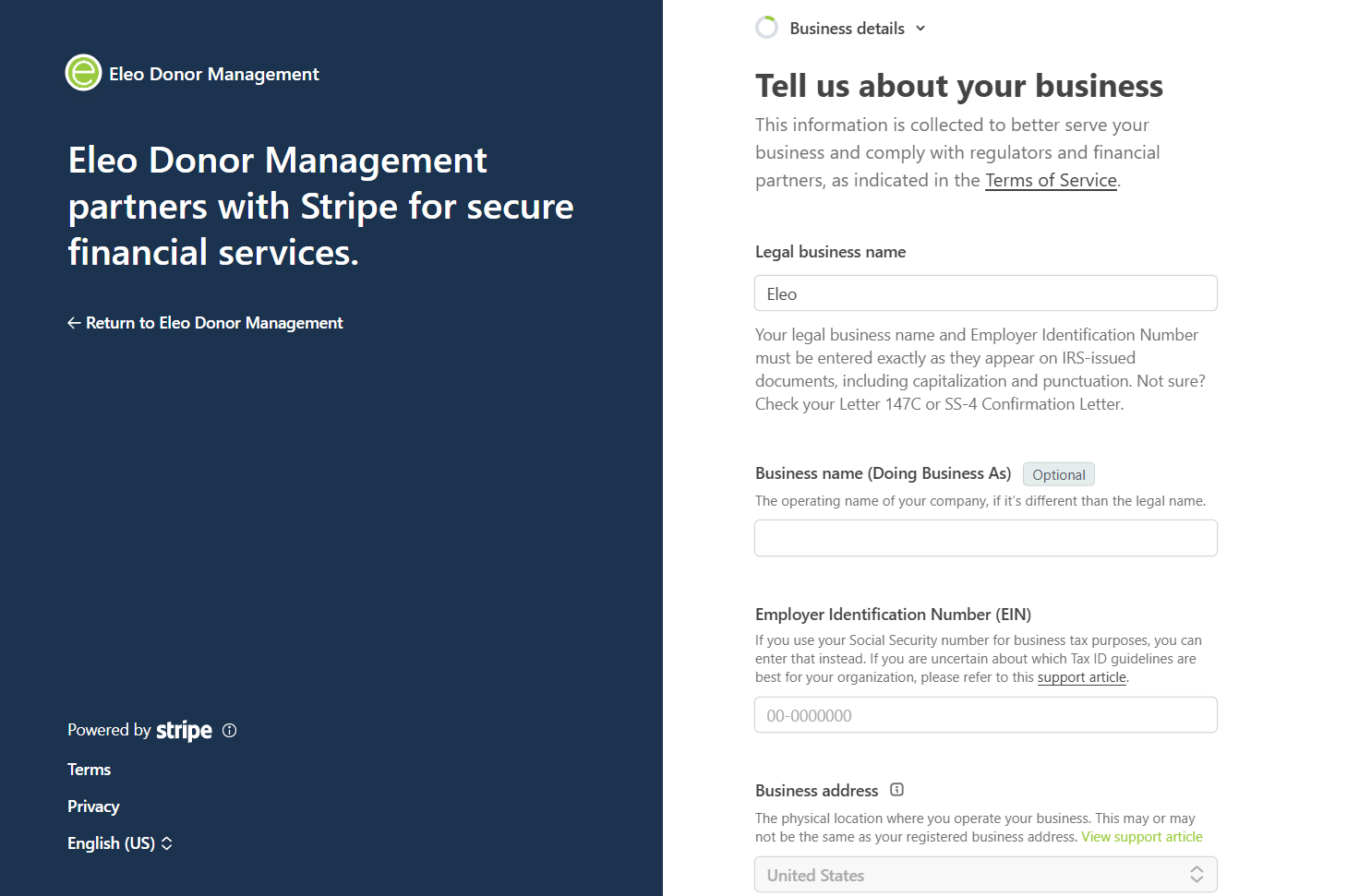Click the Business address info icon
The image size is (1359, 896).
(x=896, y=790)
